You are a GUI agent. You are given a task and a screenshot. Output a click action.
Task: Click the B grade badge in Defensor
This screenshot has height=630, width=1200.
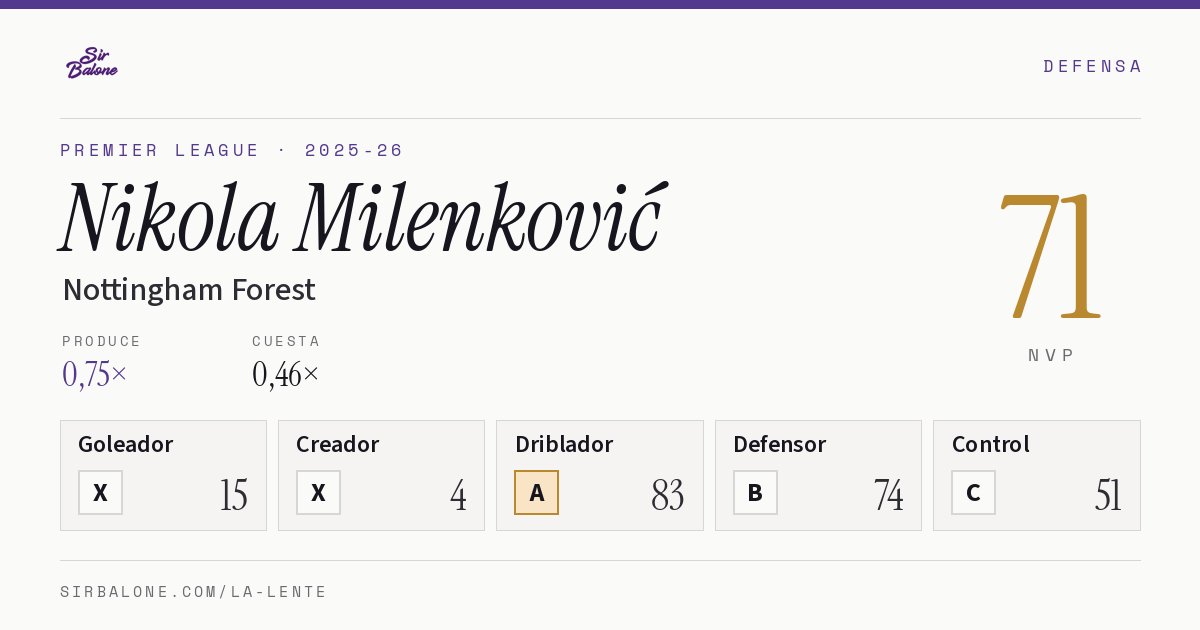(x=755, y=493)
